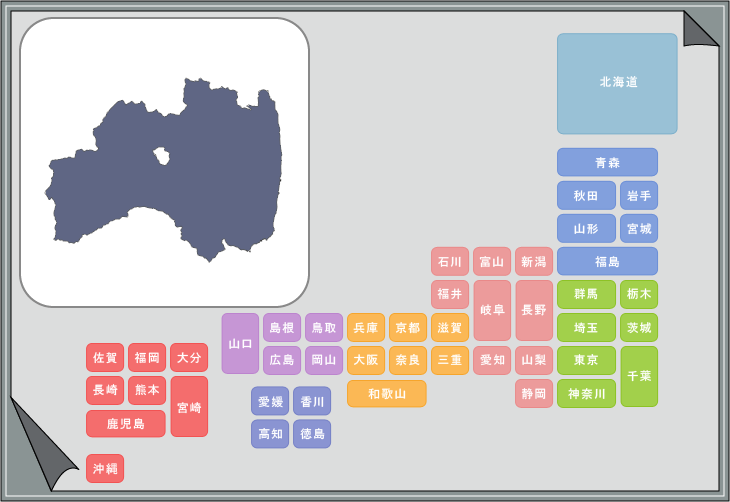Pick the 鹿児島 prefecture tile
This screenshot has height=502, width=730.
point(125,423)
